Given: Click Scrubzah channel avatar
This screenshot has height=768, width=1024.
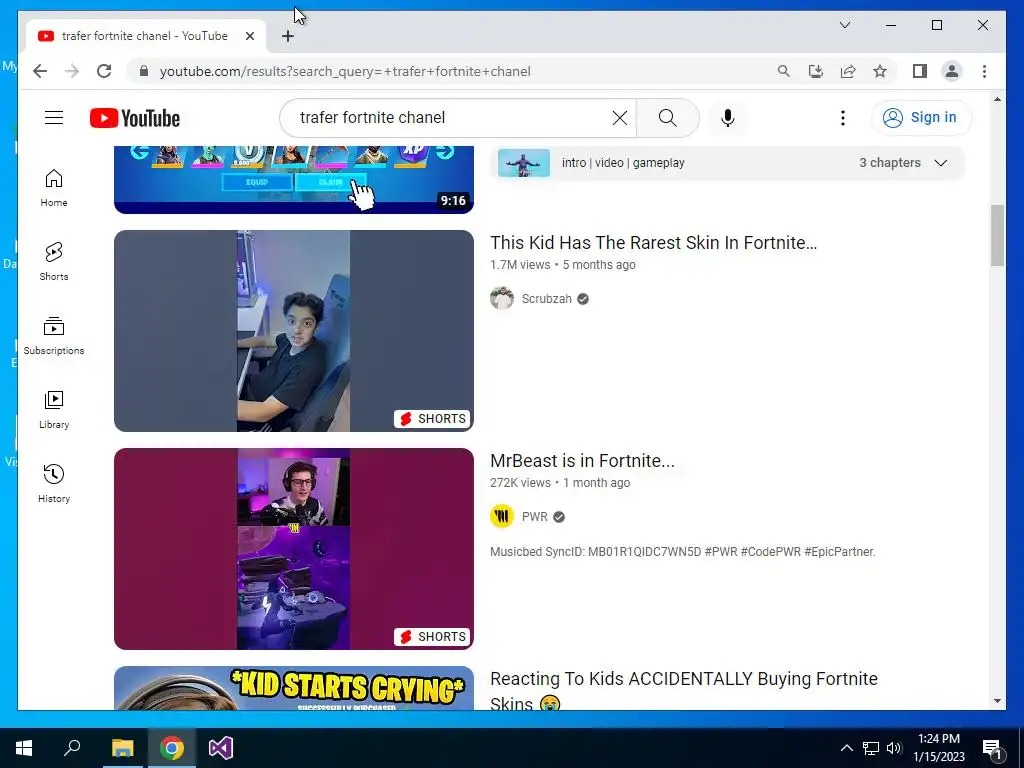Looking at the screenshot, I should coord(502,298).
